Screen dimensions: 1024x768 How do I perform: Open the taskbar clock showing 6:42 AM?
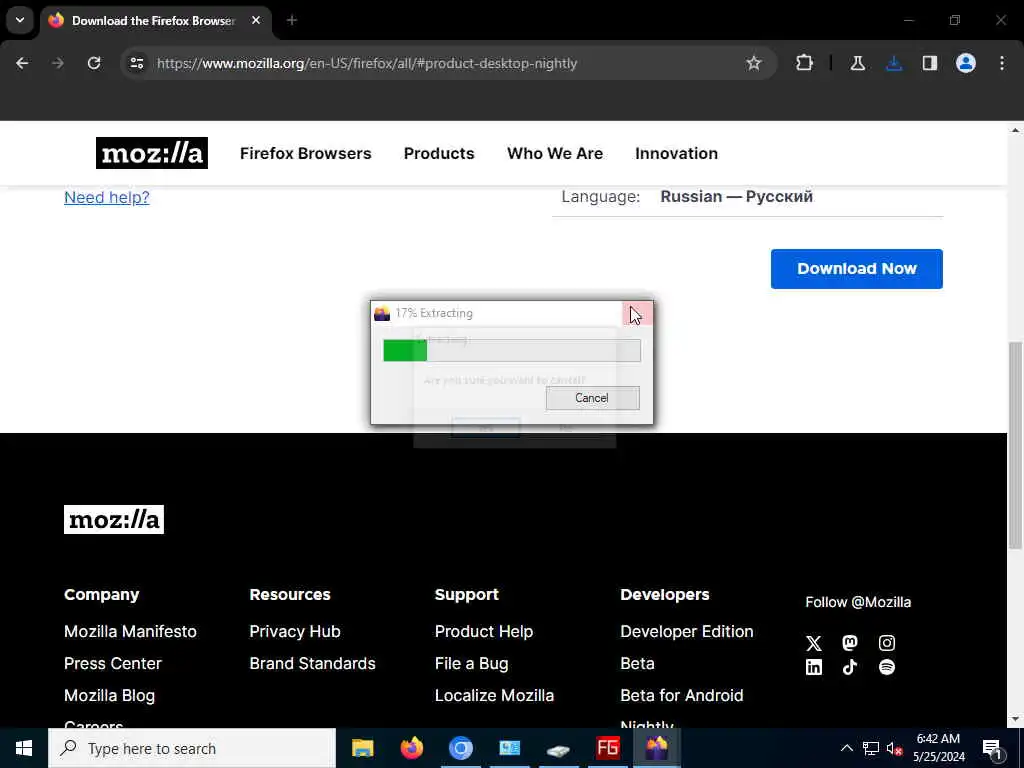tap(939, 748)
